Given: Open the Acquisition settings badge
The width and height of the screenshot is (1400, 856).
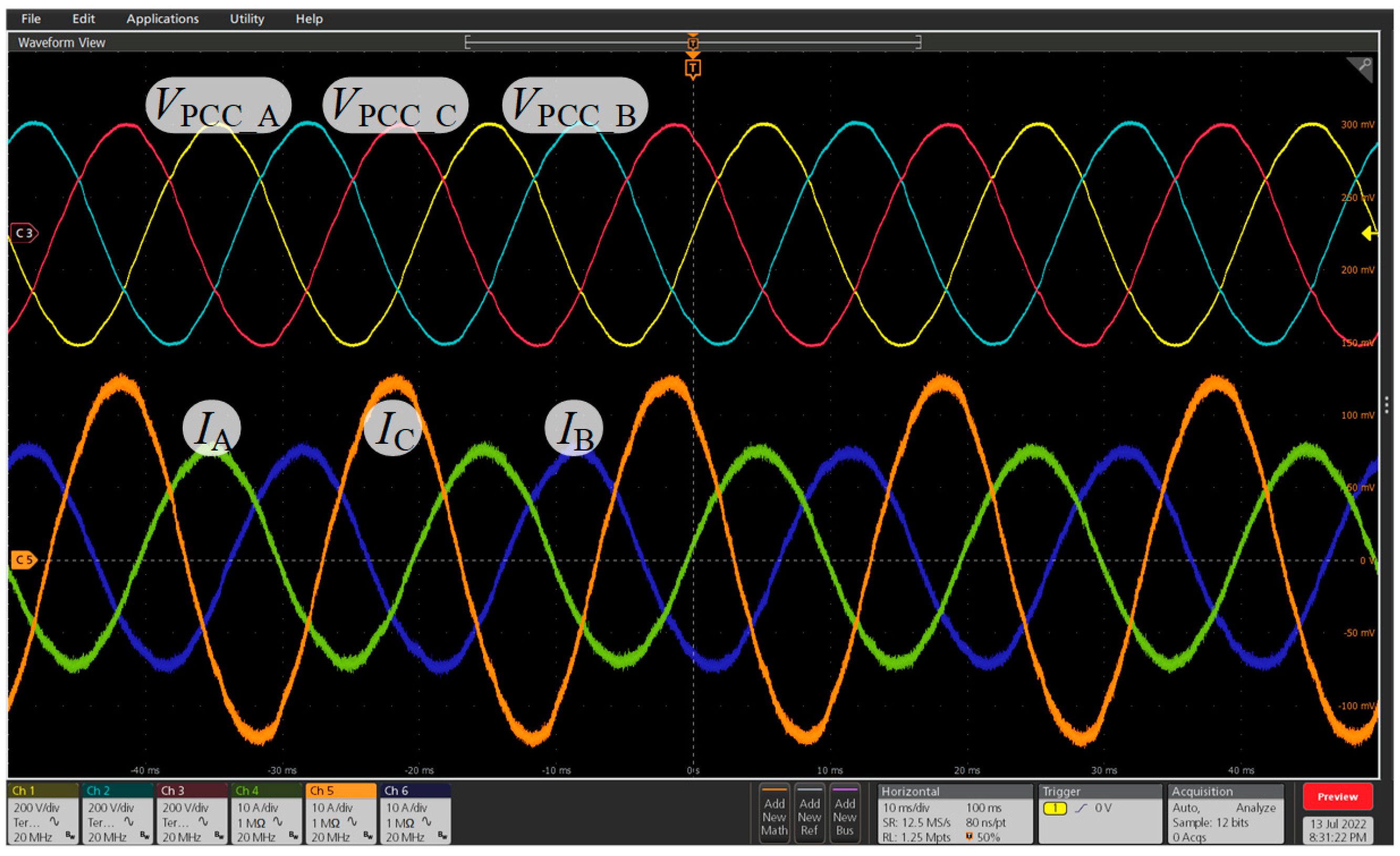Looking at the screenshot, I should (x=1225, y=813).
